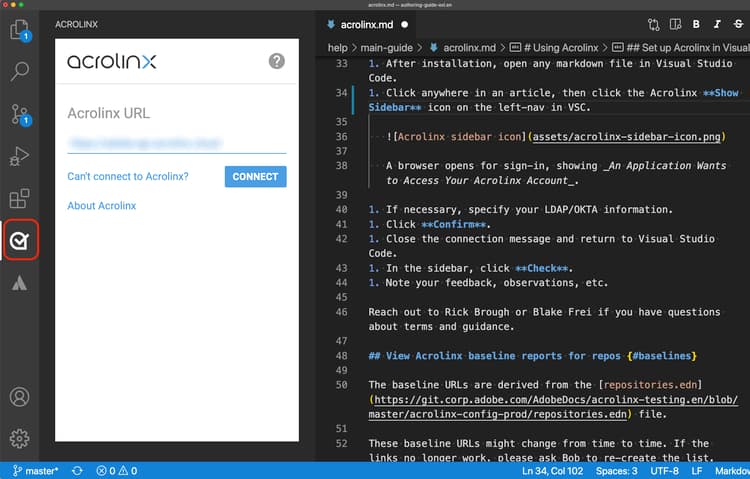Viewport: 750px width, 479px height.
Task: Click line number 48 in the gutter
Action: 342,356
